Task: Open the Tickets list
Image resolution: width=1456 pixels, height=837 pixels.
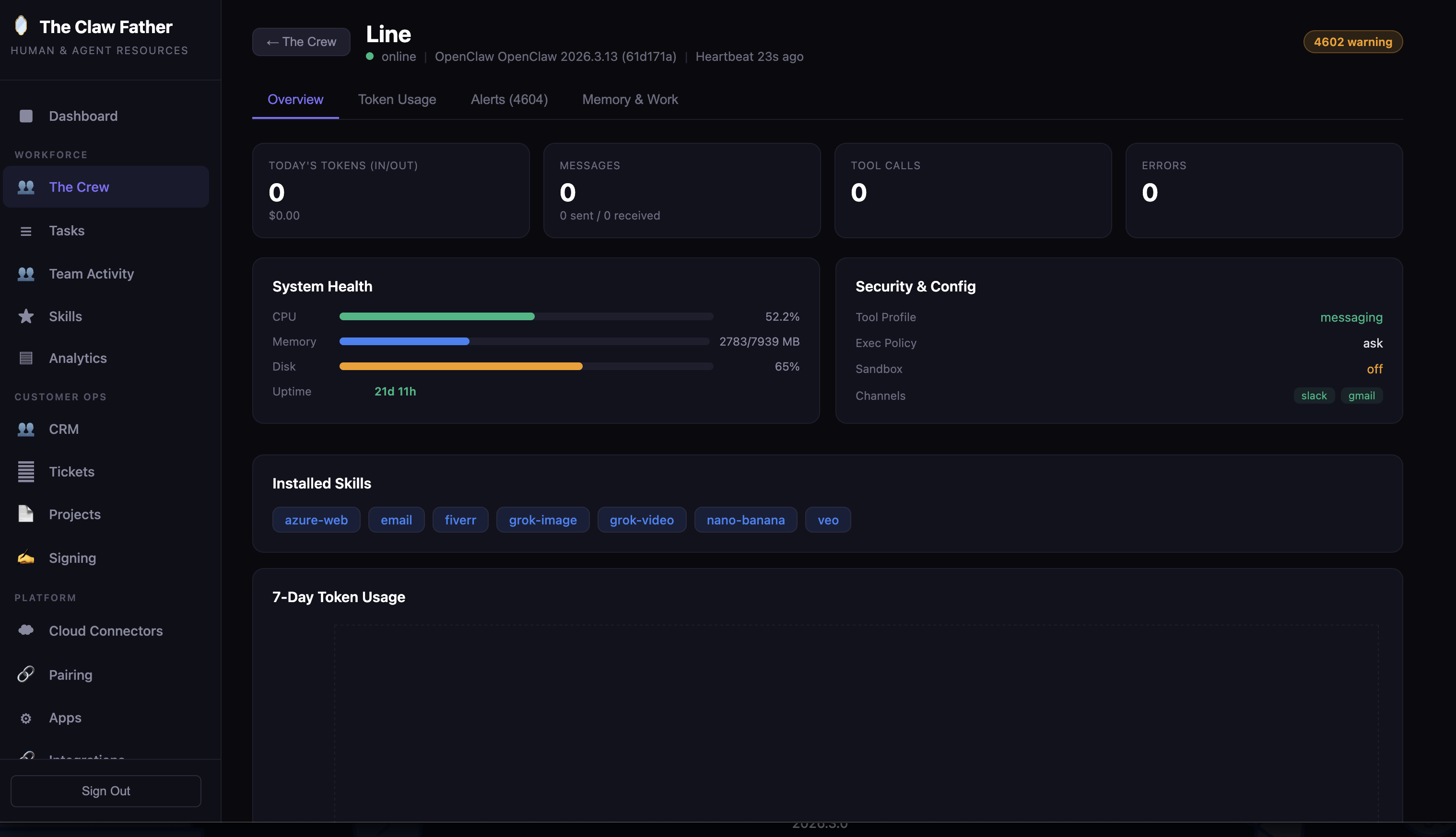Action: 71,471
